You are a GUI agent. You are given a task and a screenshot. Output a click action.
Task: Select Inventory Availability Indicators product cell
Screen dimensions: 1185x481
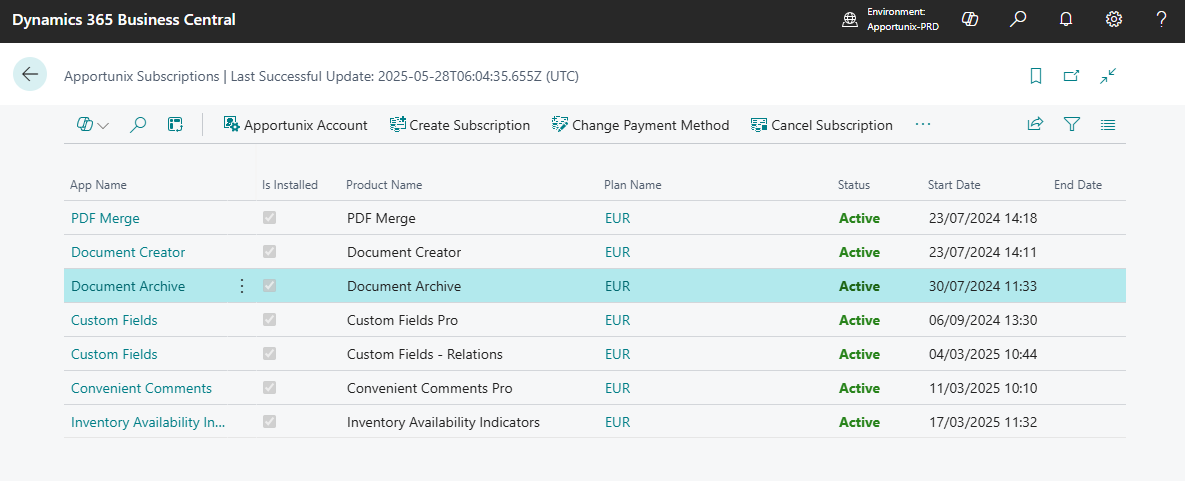click(443, 422)
